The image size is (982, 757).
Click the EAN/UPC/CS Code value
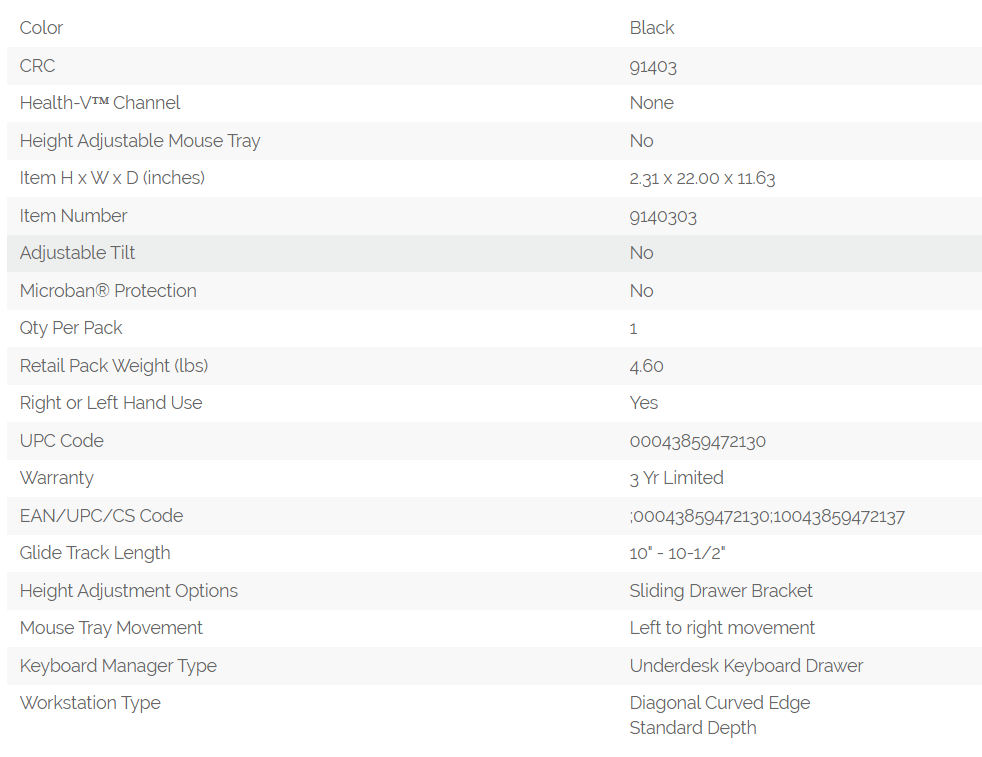[767, 516]
